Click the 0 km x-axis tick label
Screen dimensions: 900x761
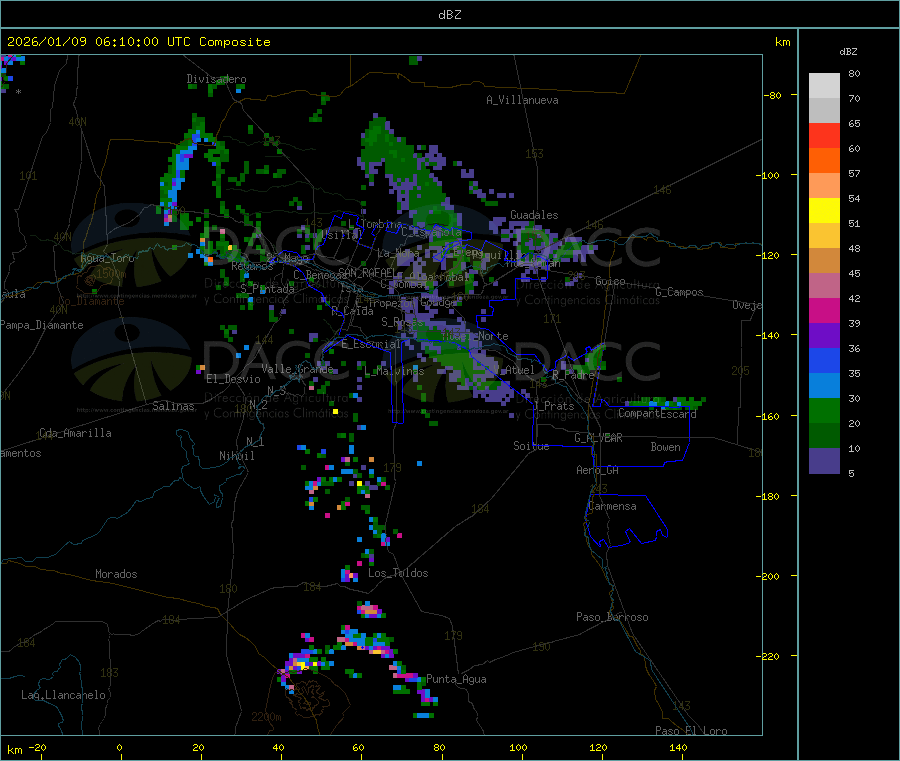(119, 747)
